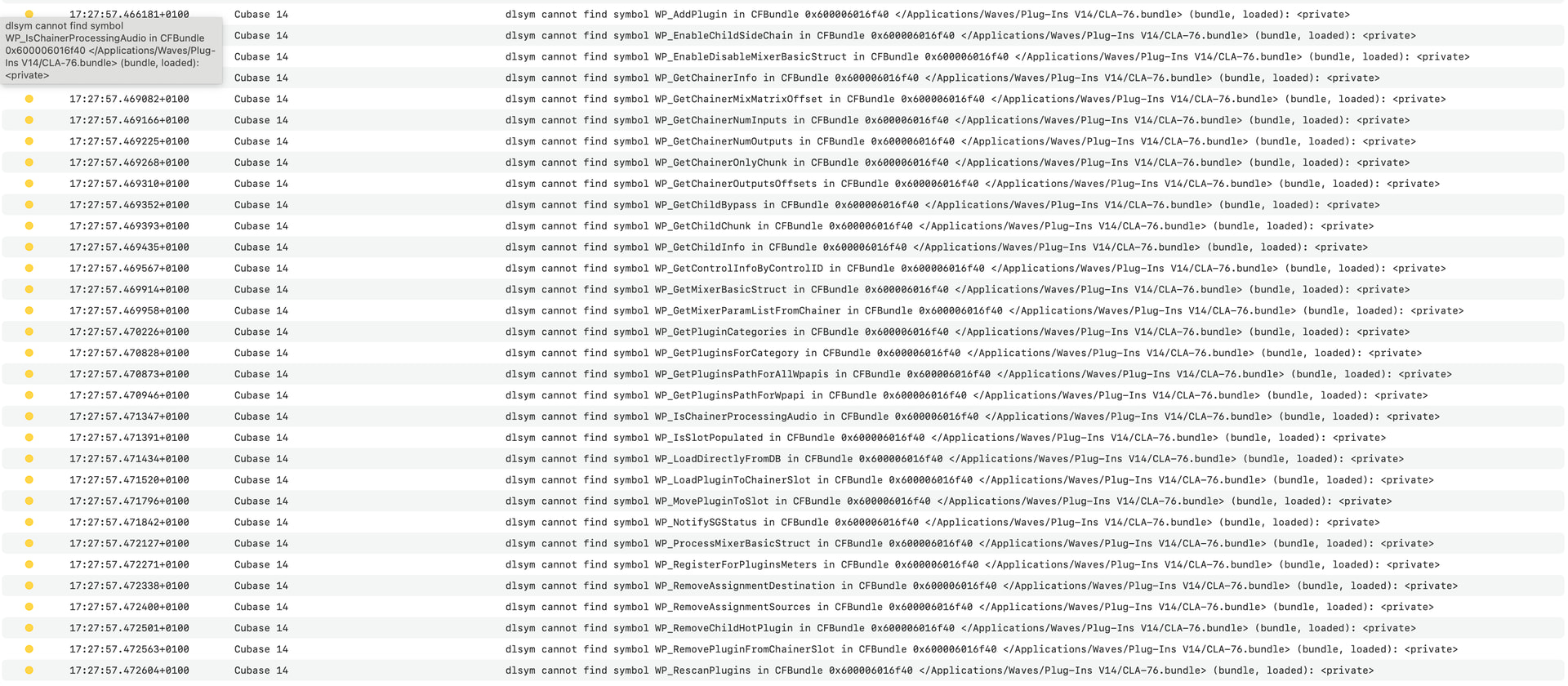This screenshot has height=686, width=1568.
Task: Click timestamp 17:27:57.469225+0100
Action: 129,141
